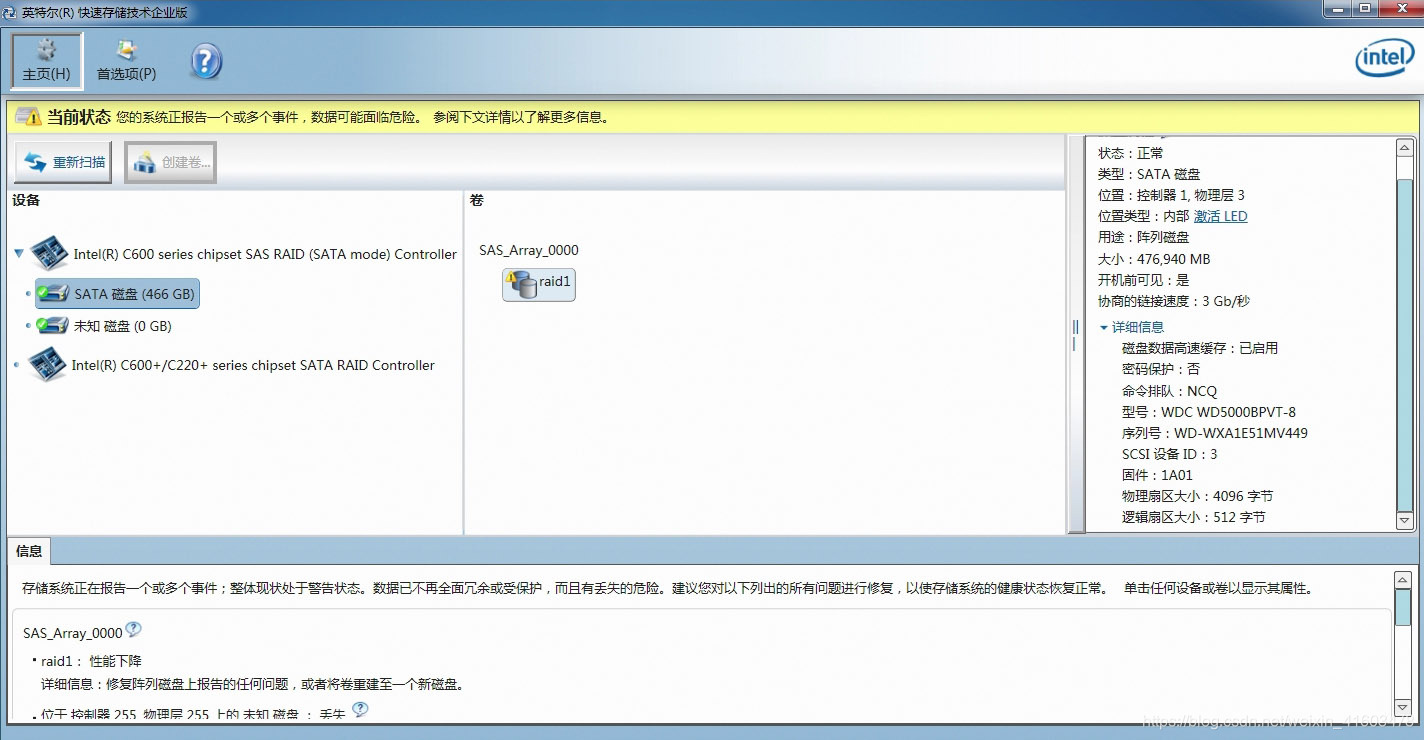1424x740 pixels.
Task: Click the 创建卷... create volume button
Action: click(170, 162)
